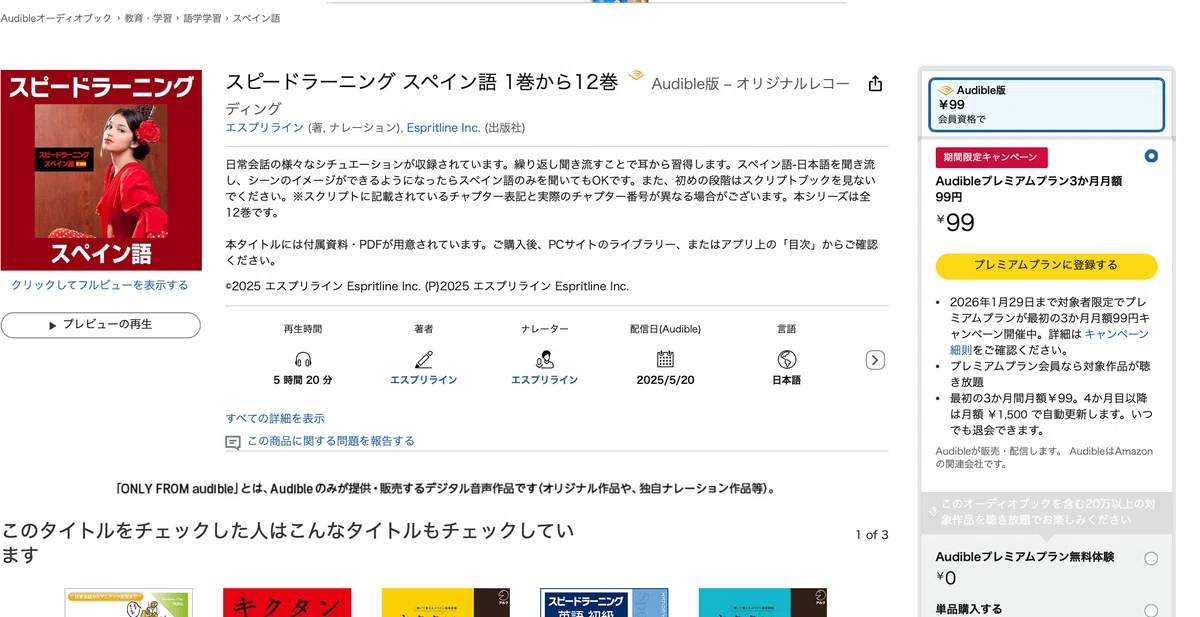The image size is (1200, 617).
Task: Go to 教育・学習 breadcrumb
Action: click(147, 18)
